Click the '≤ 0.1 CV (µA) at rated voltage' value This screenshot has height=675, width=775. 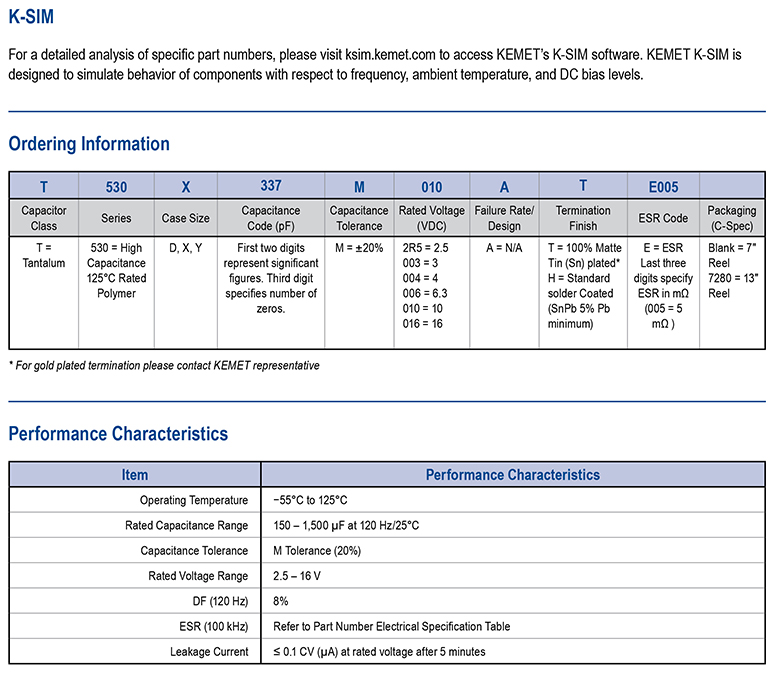point(379,652)
